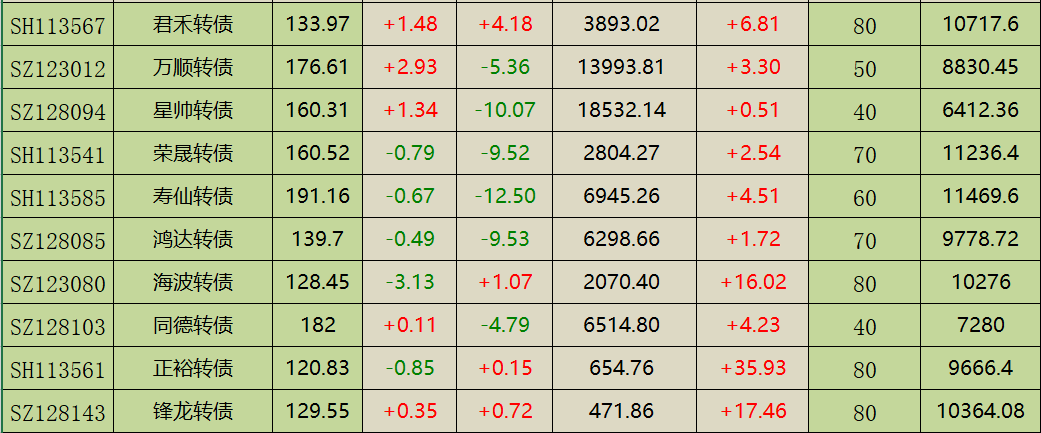This screenshot has height=433, width=1041.
Task: Click the red +35.93 cell
Action: click(x=754, y=368)
